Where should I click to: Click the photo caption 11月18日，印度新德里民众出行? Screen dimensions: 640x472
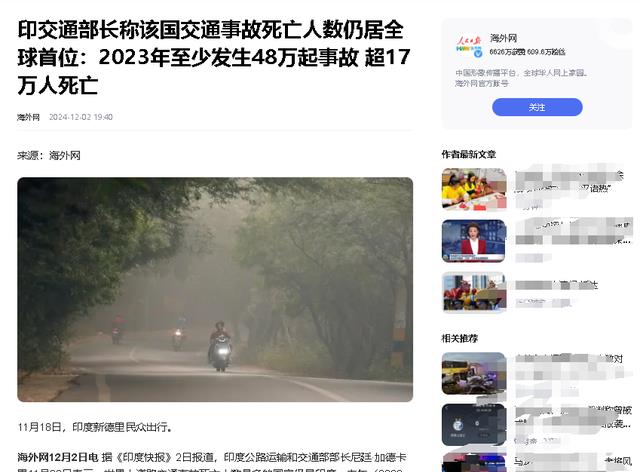95,427
